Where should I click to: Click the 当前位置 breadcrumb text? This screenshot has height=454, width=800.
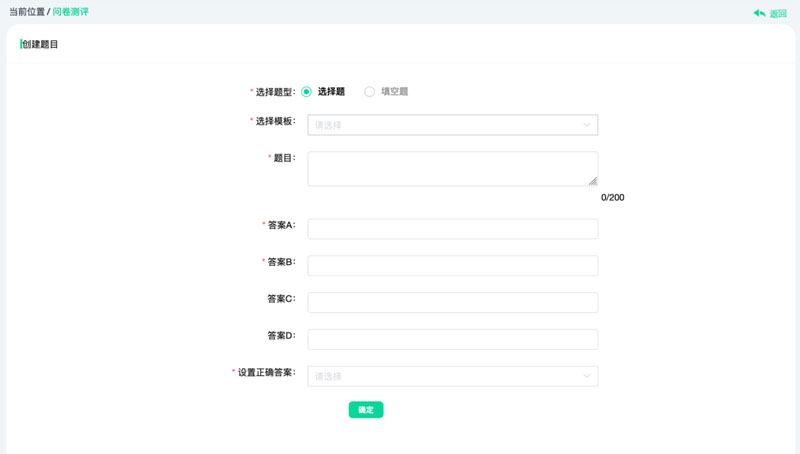point(26,12)
